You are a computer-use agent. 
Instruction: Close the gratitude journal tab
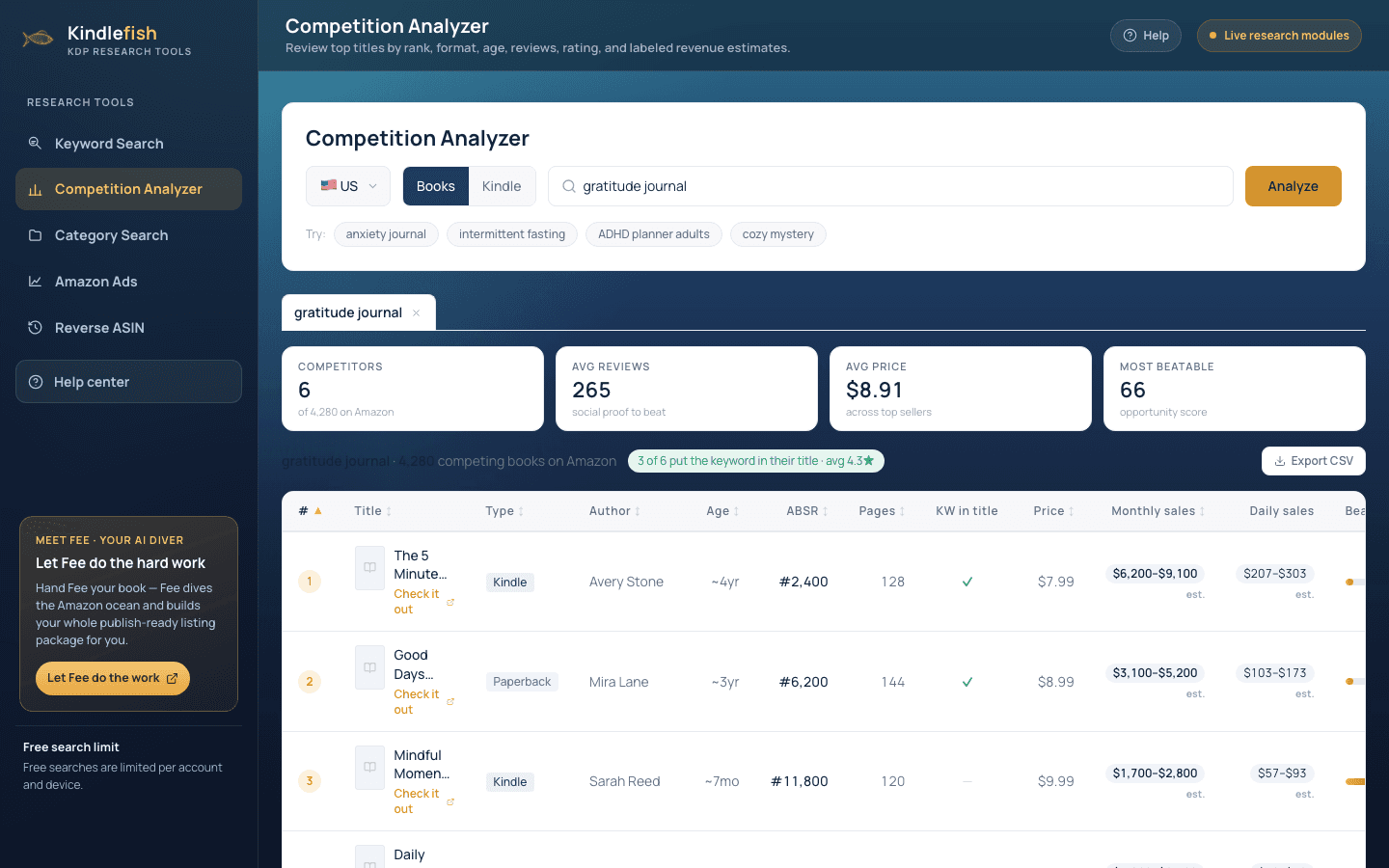click(x=417, y=312)
